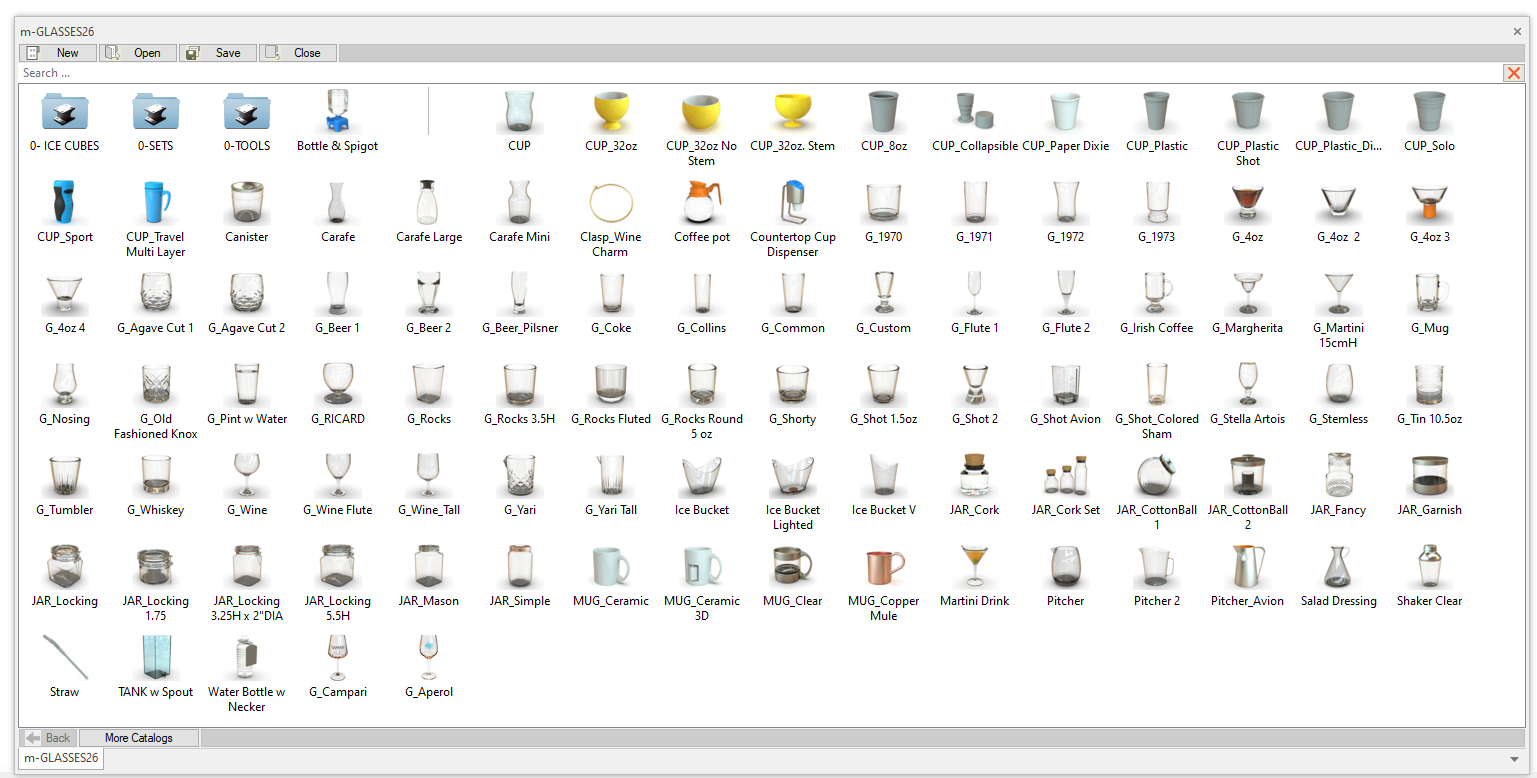Clear search with the red X button

pyautogui.click(x=1513, y=73)
